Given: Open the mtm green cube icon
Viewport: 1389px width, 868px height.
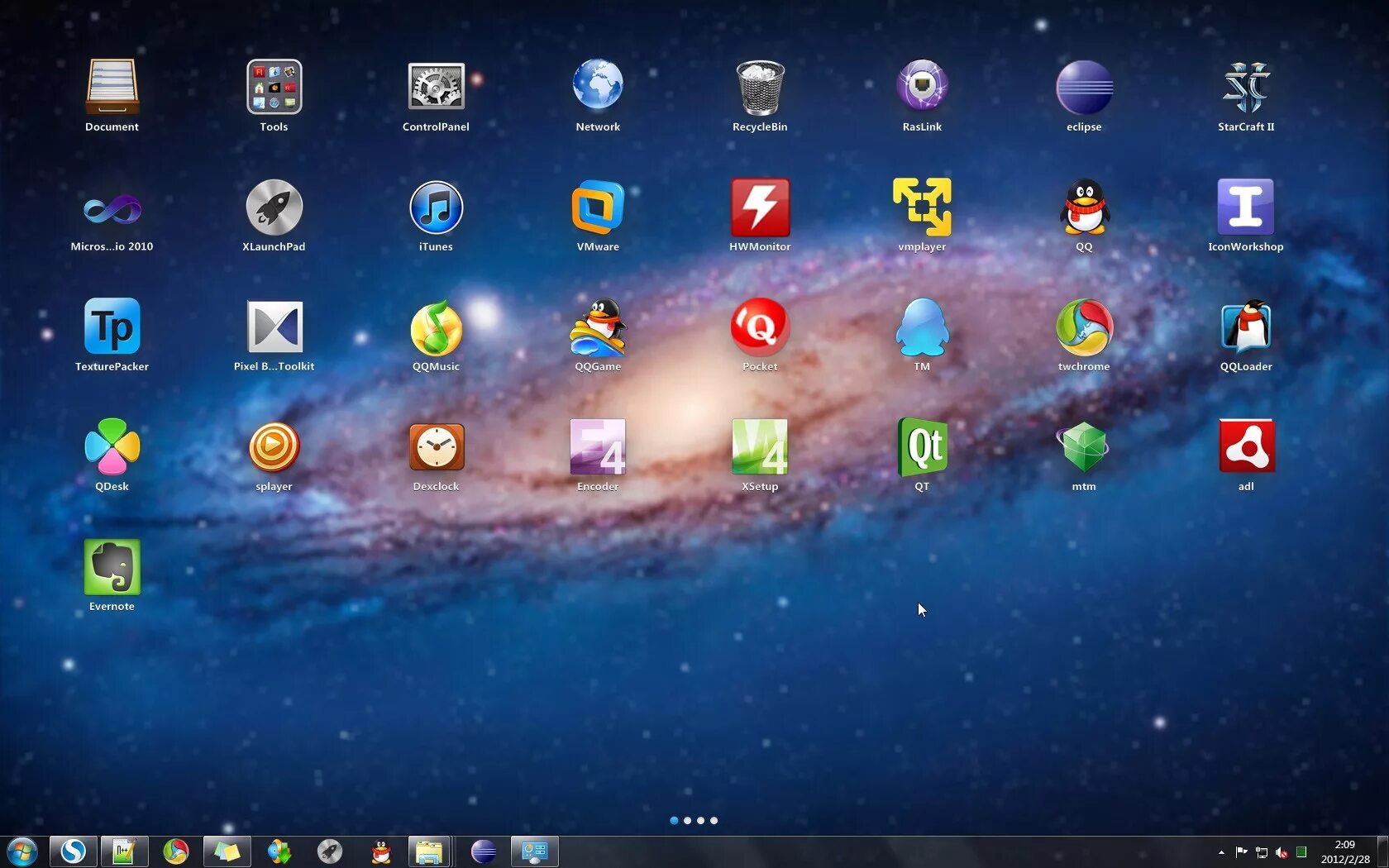Looking at the screenshot, I should pos(1084,446).
